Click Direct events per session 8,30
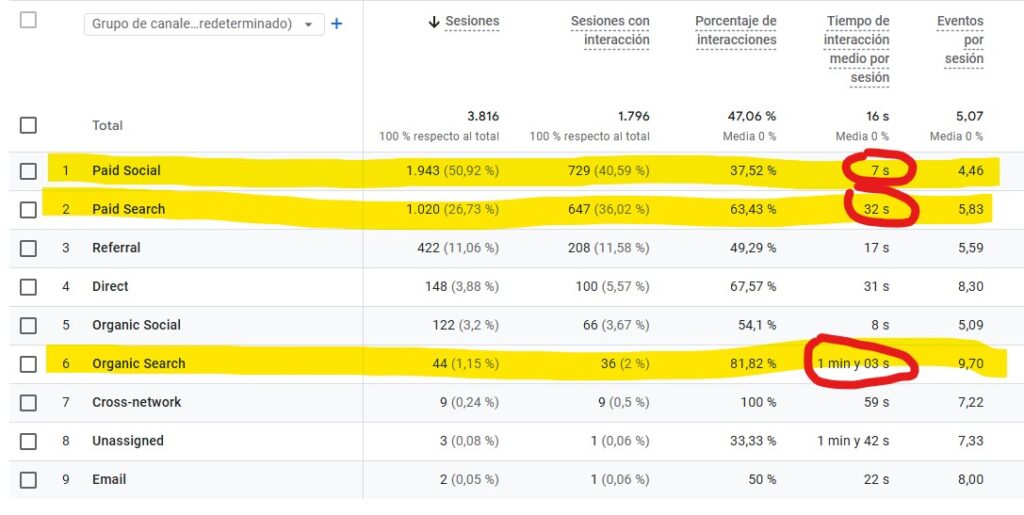This screenshot has height=515, width=1024. 970,286
